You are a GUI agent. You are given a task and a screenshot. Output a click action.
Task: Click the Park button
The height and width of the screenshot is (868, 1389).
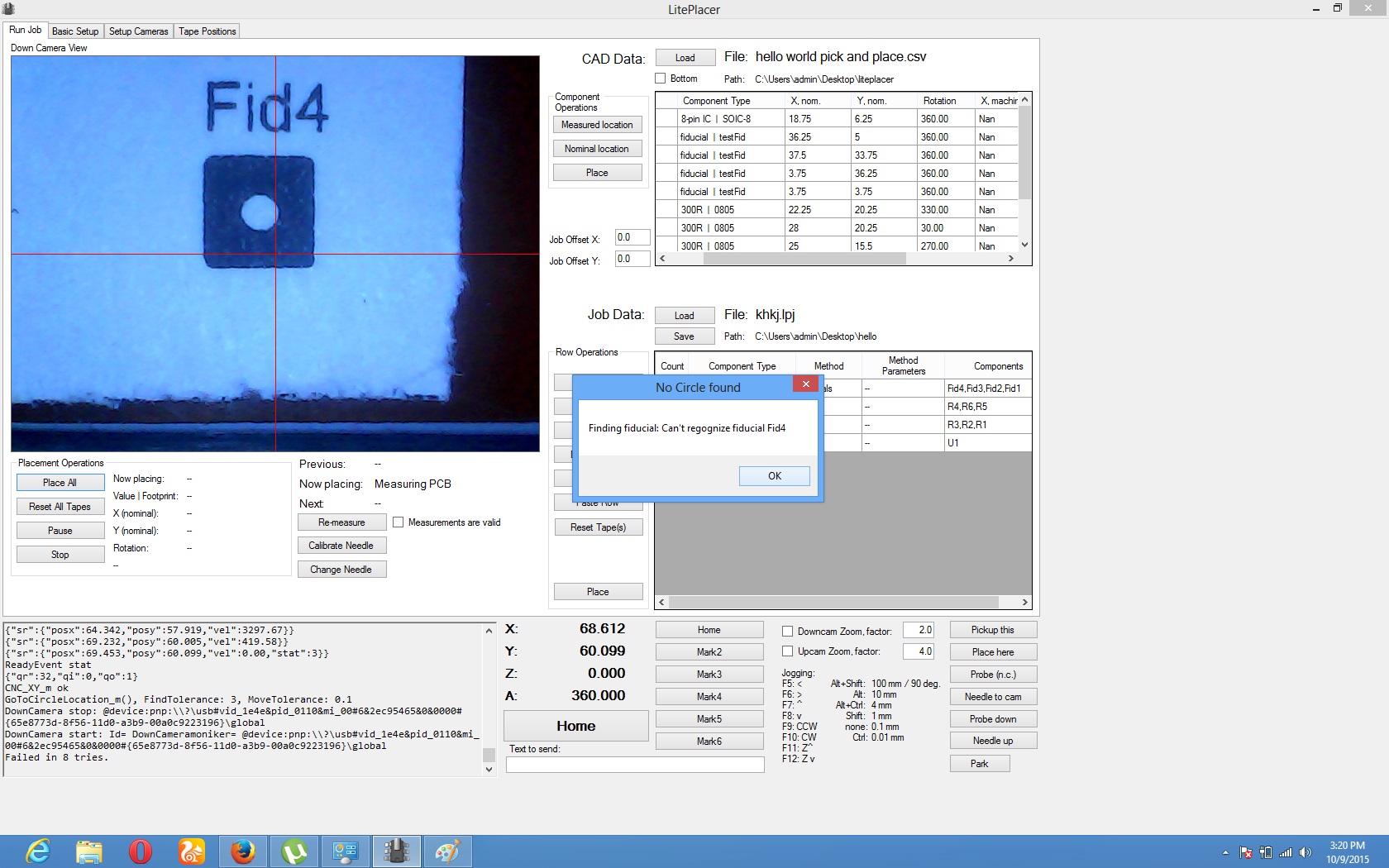tap(980, 764)
